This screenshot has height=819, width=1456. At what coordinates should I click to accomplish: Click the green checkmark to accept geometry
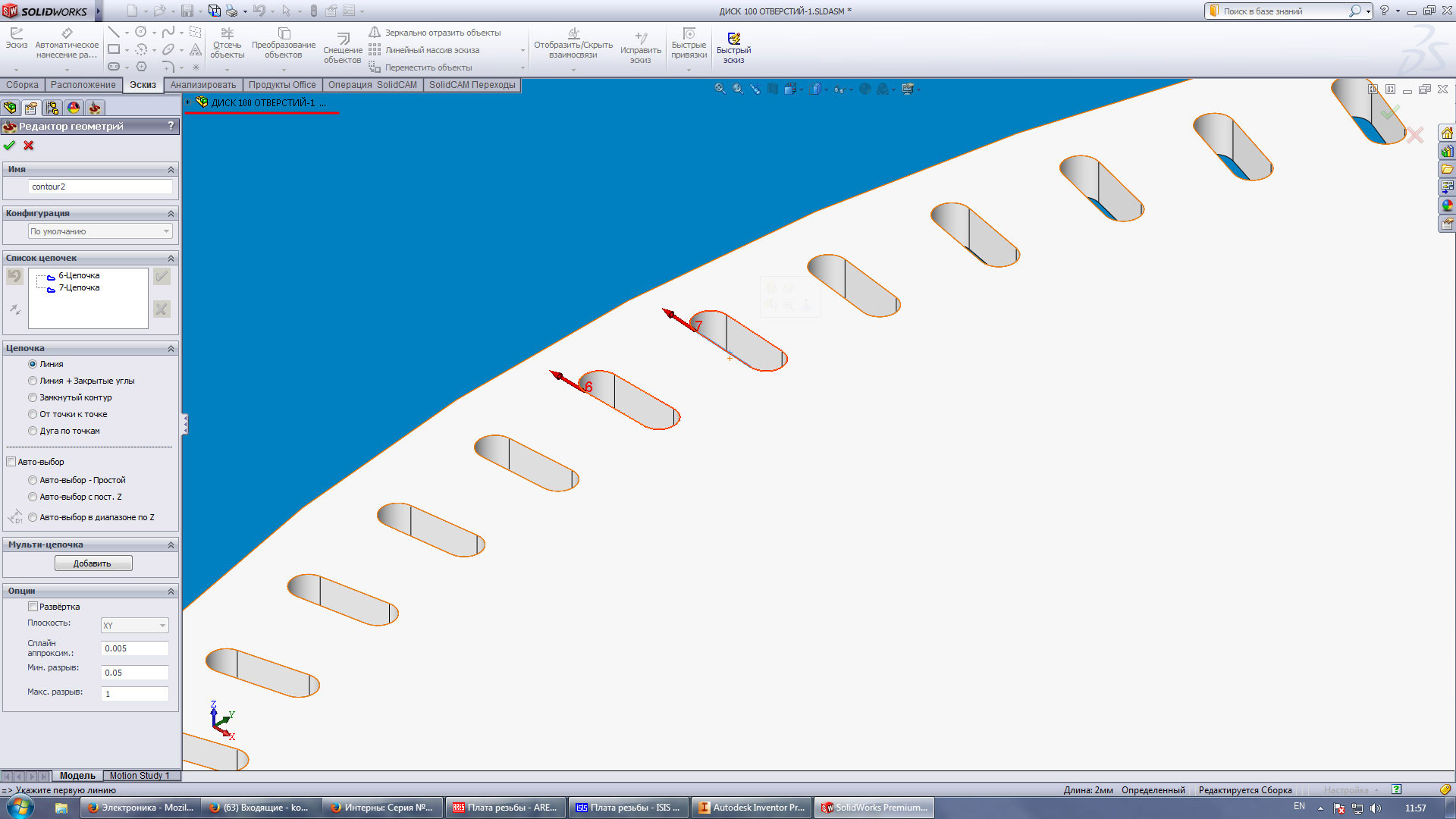click(9, 146)
